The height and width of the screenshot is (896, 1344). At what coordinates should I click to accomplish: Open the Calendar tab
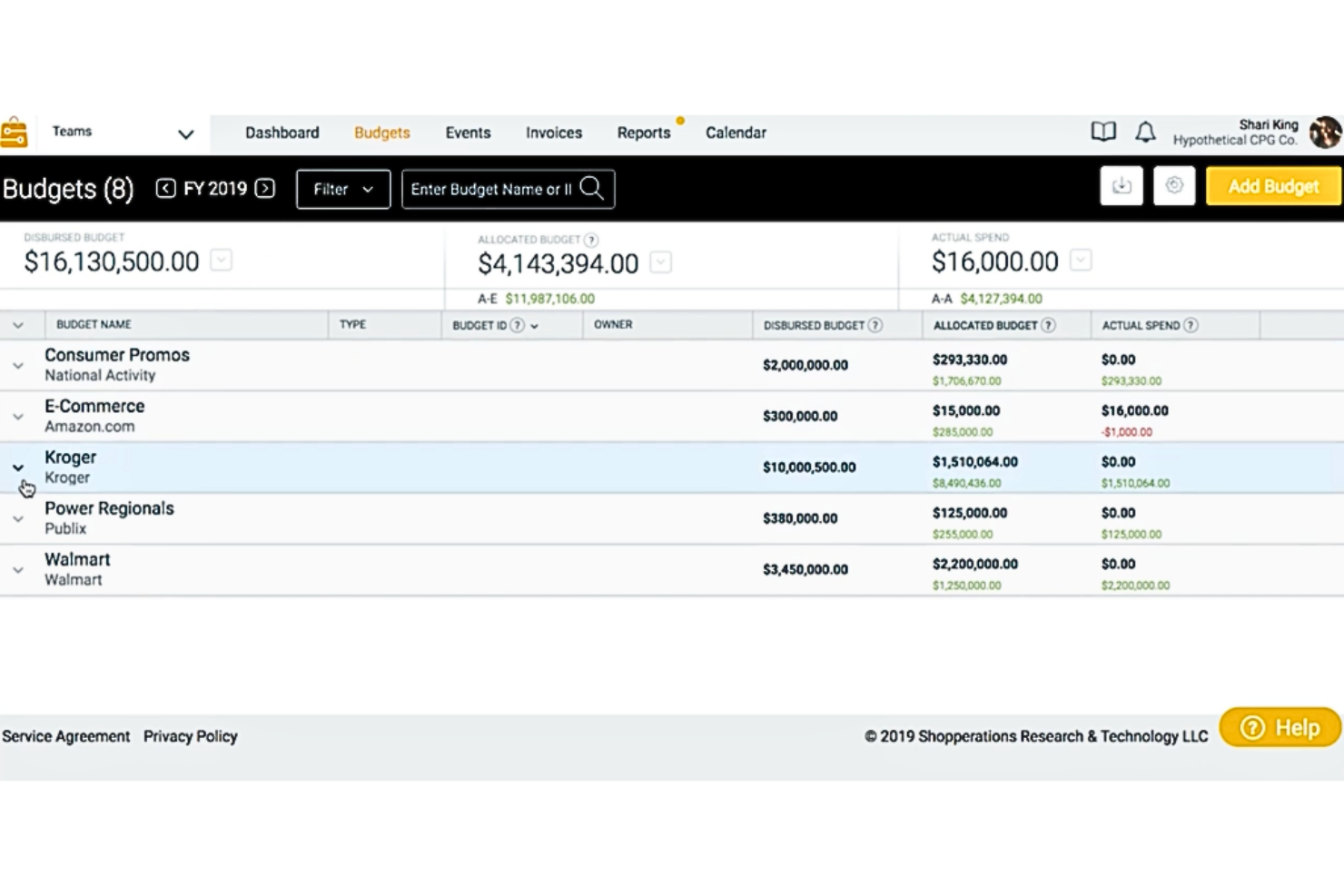(x=736, y=133)
